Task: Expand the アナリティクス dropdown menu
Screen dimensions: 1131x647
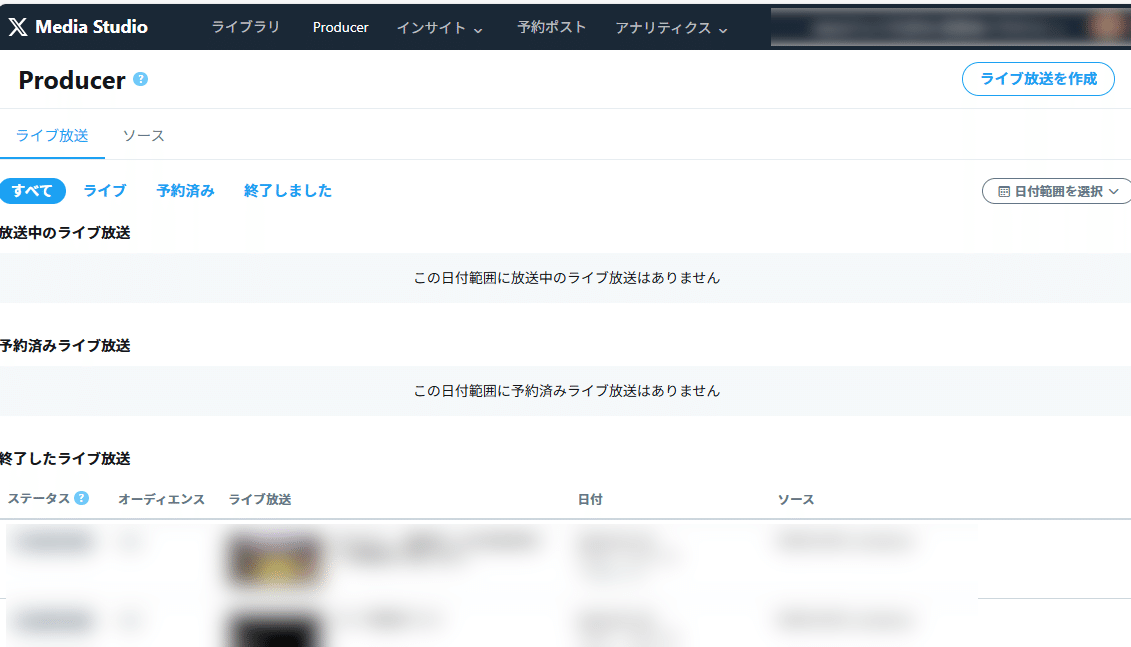Action: 671,27
